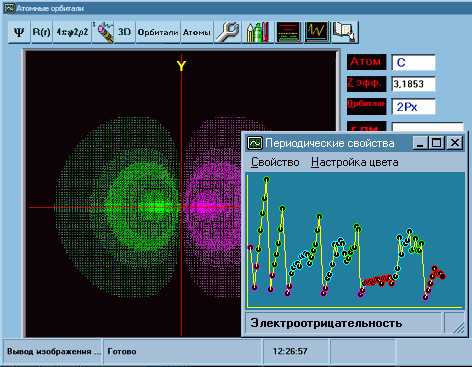This screenshot has height=367, width=472.
Task: Open the Настройка цвета menu
Action: click(x=355, y=162)
